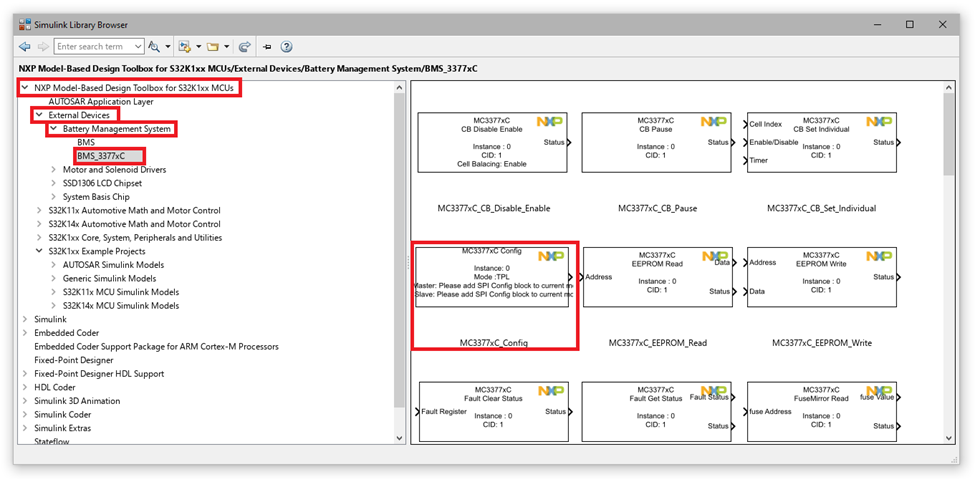The width and height of the screenshot is (975, 482).
Task: Collapse Battery Management System node
Action: [x=53, y=129]
